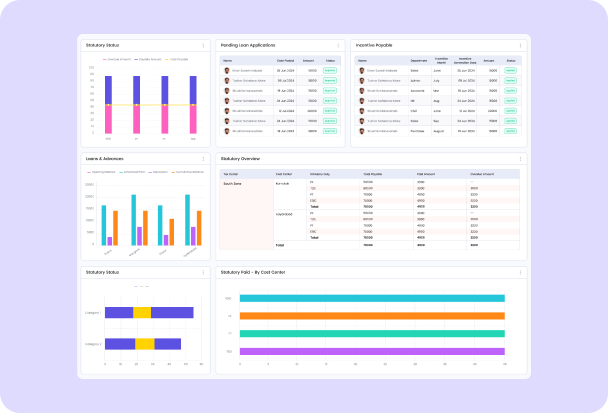Open the Statutory Overview panel's three-dot menu

click(520, 159)
